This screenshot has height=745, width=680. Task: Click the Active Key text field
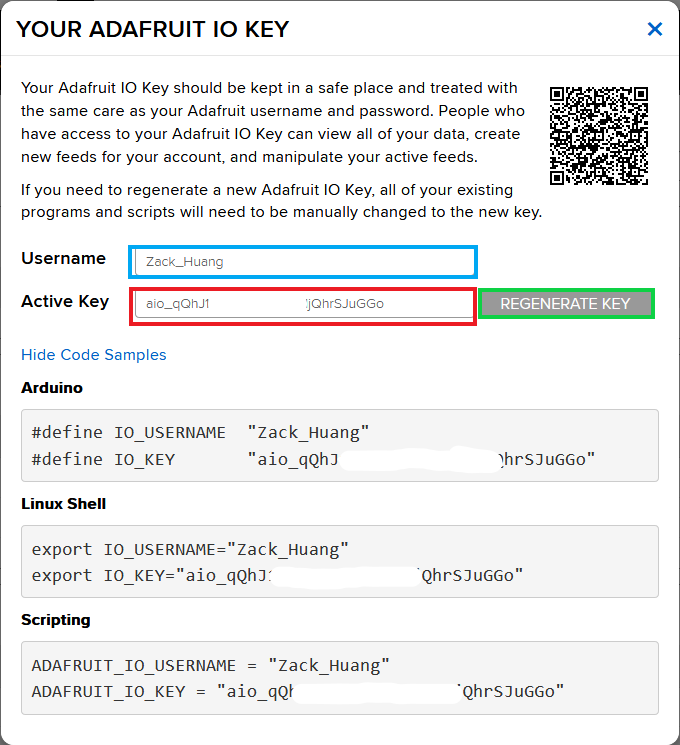303,304
